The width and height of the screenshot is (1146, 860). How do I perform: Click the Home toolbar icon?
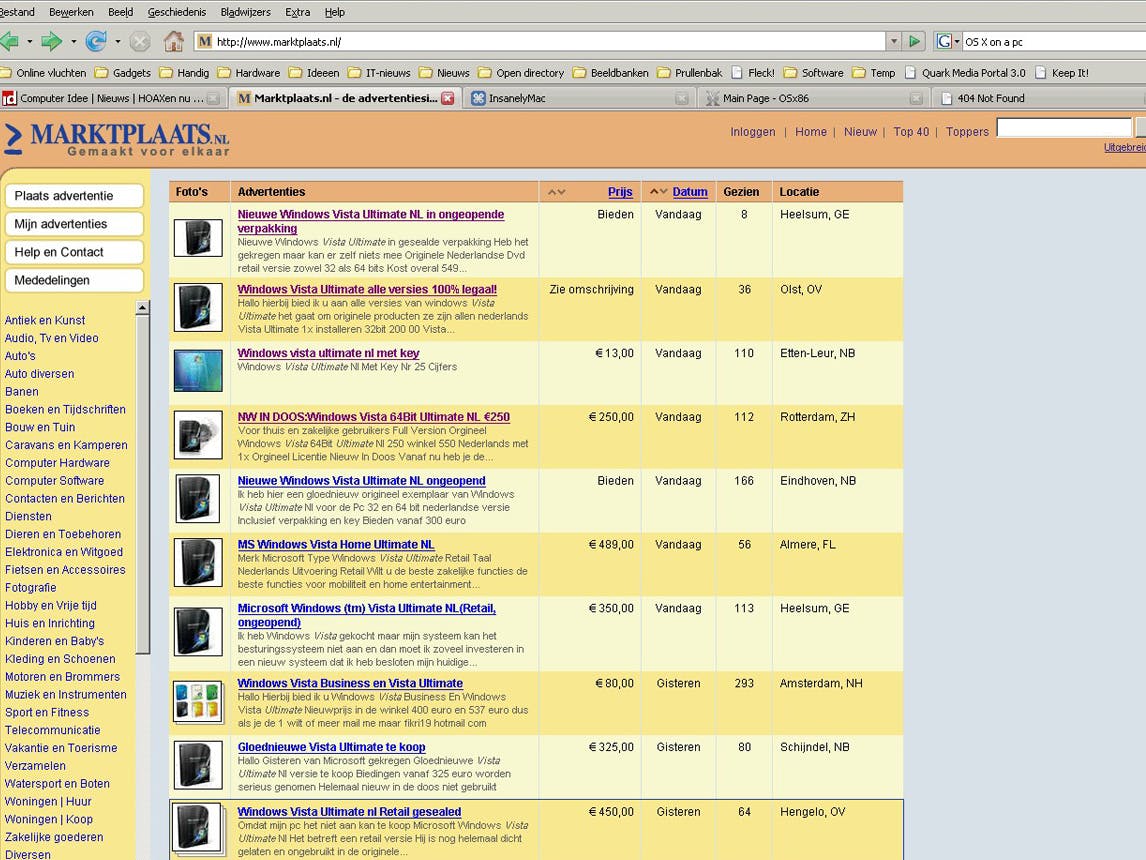click(x=175, y=41)
